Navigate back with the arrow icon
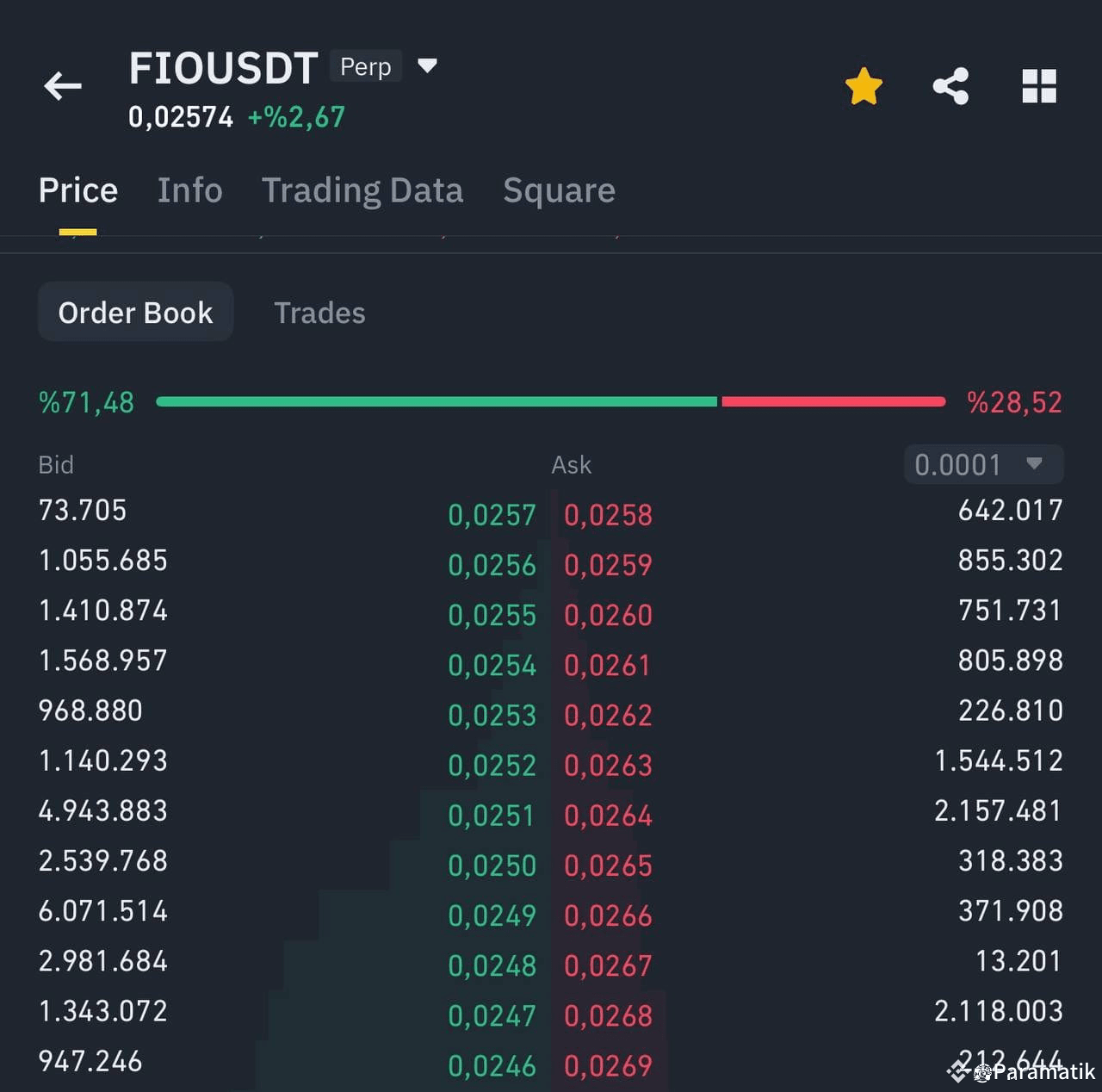This screenshot has width=1102, height=1092. point(61,85)
